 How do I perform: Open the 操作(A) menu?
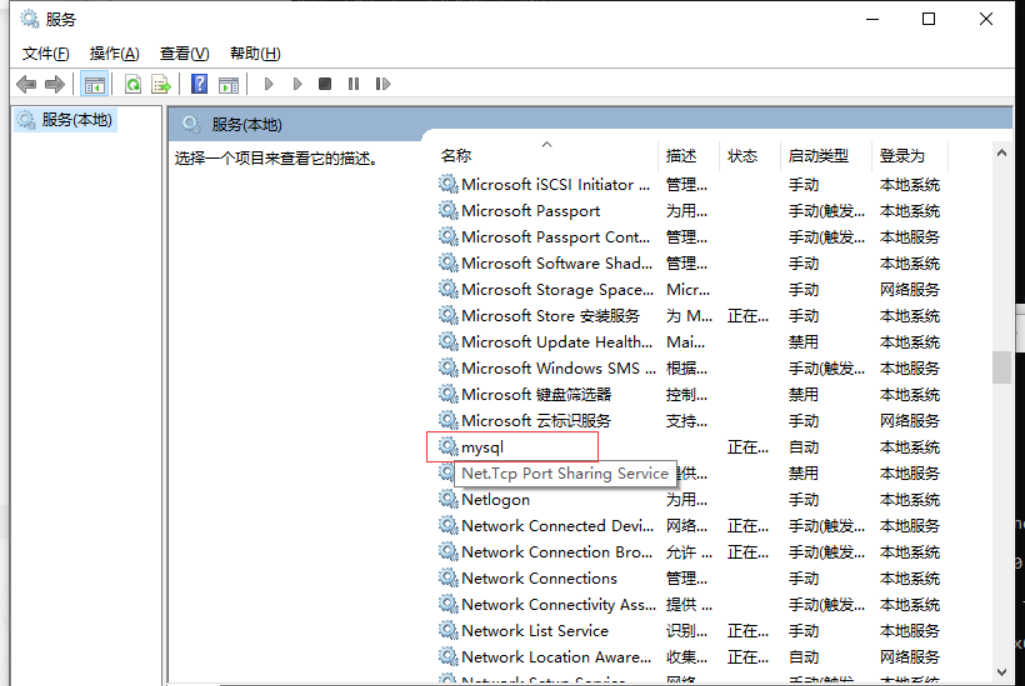(114, 54)
